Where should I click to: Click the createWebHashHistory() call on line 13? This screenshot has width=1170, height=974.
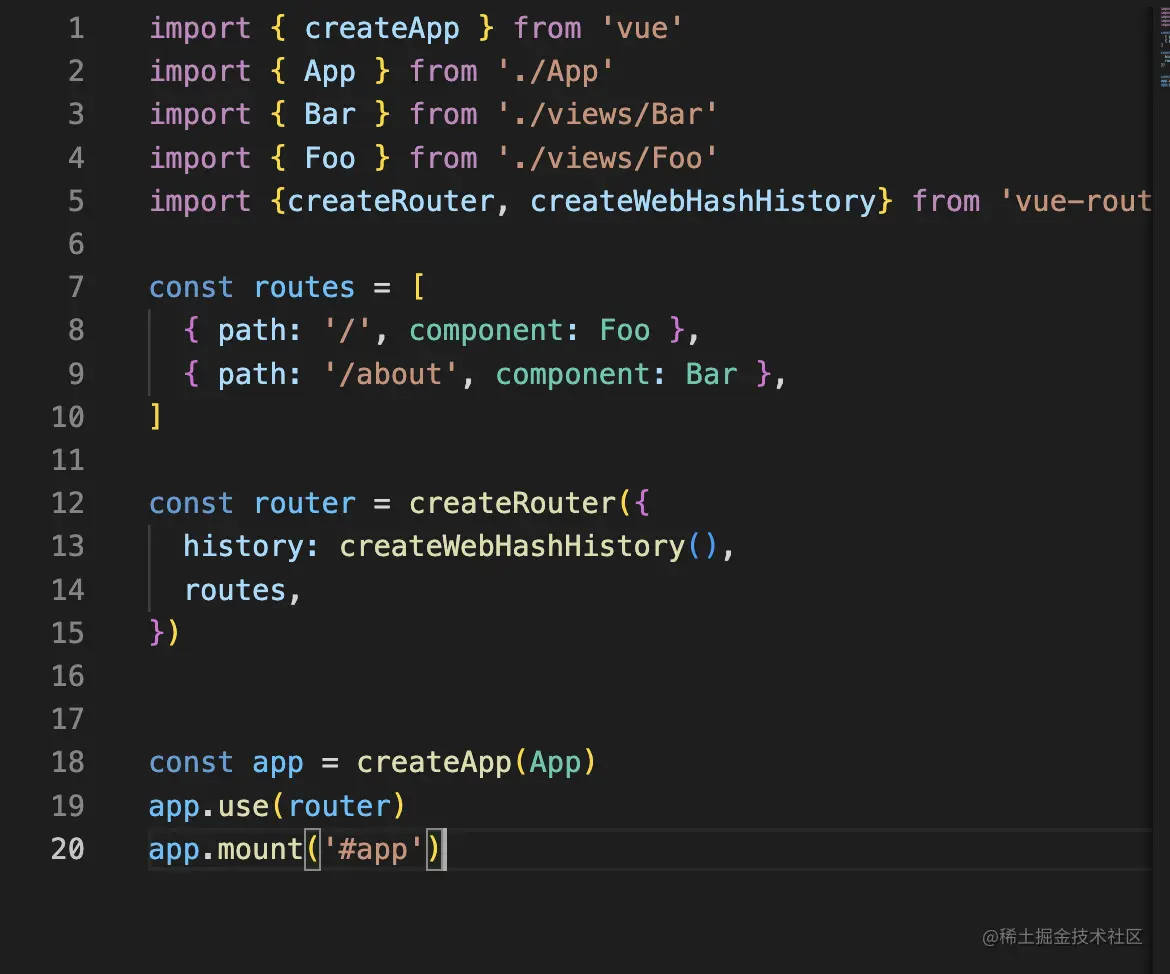pos(528,546)
